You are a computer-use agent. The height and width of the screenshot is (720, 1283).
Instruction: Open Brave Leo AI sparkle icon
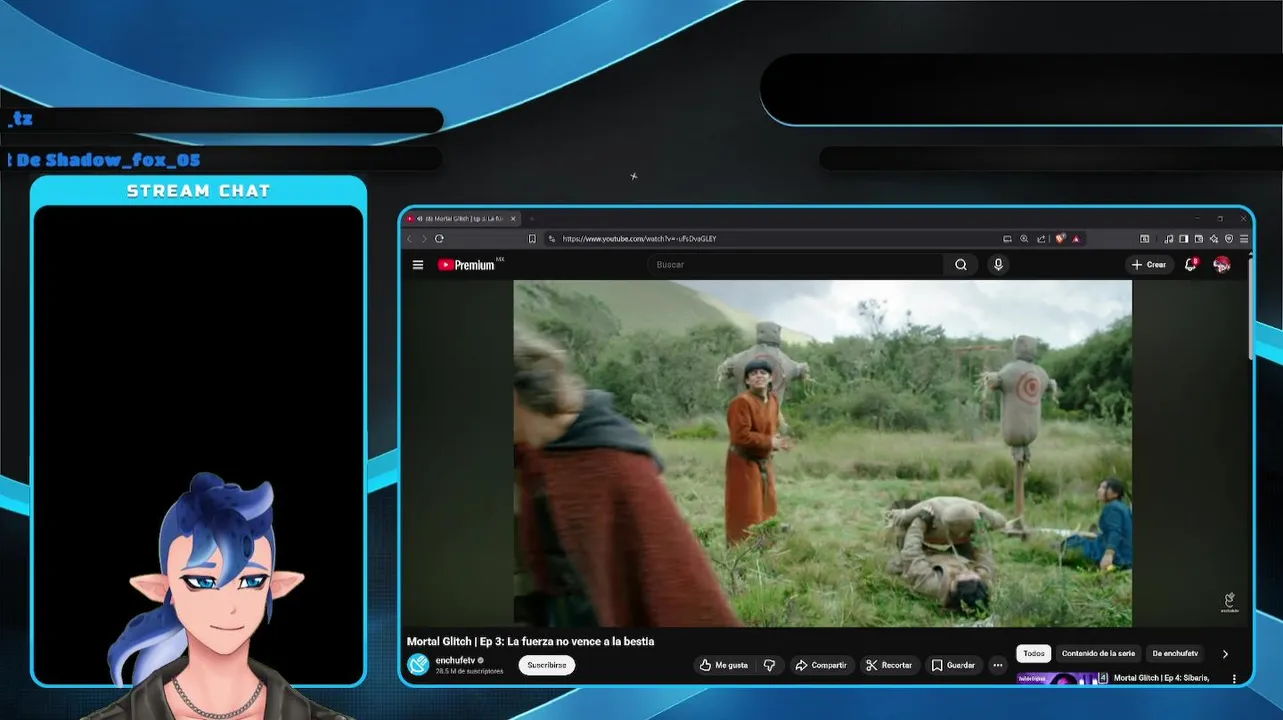tap(1214, 239)
